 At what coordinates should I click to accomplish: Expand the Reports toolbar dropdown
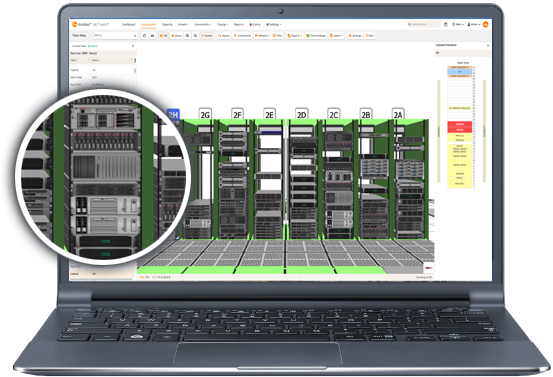point(295,36)
